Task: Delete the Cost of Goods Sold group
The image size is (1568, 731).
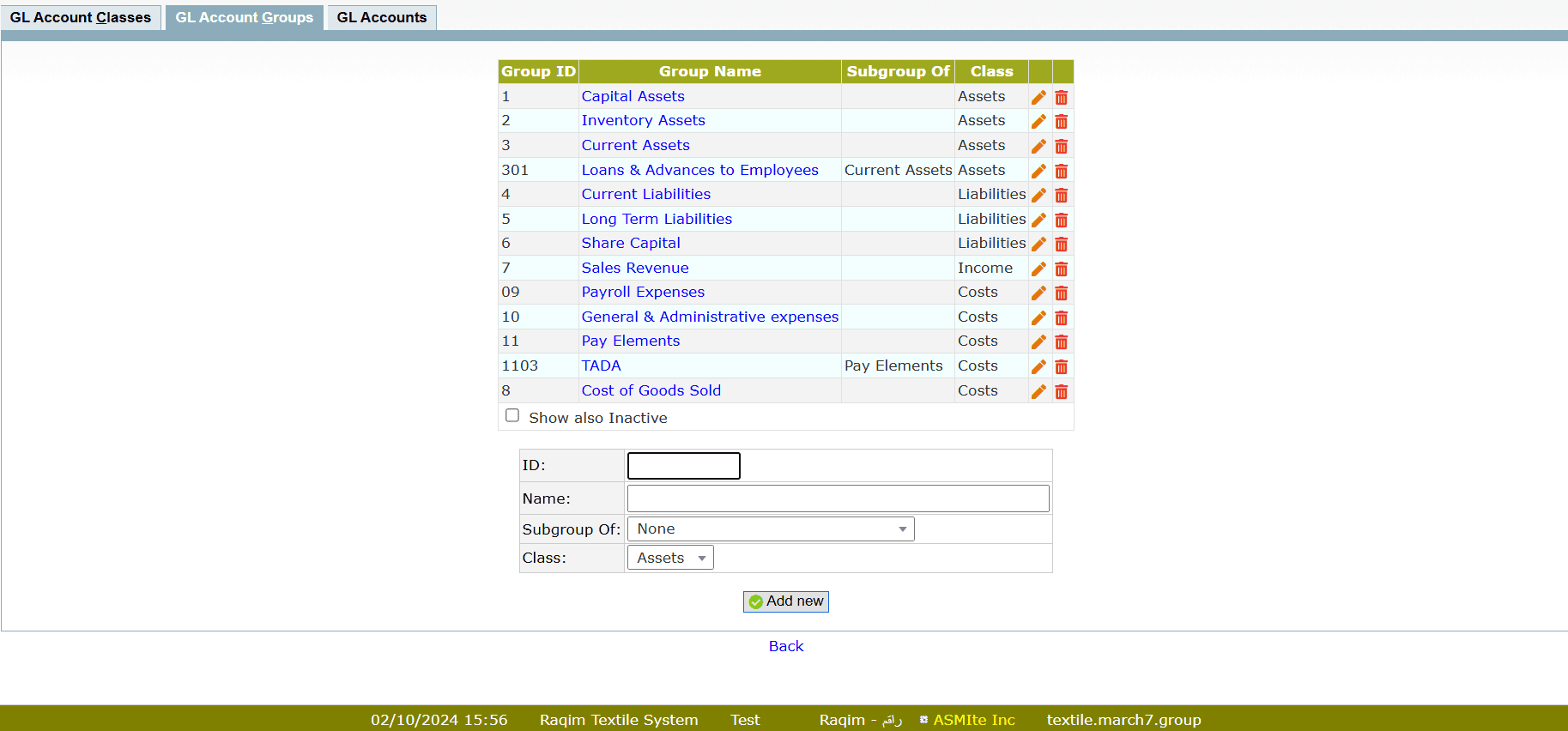Action: tap(1062, 392)
